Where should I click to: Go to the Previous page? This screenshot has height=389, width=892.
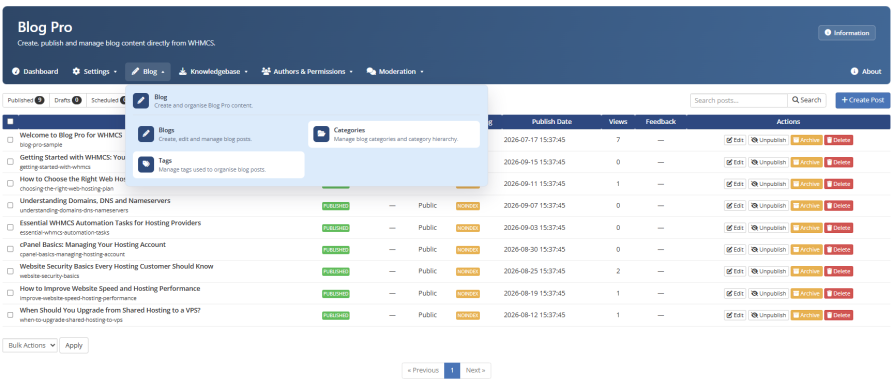423,370
